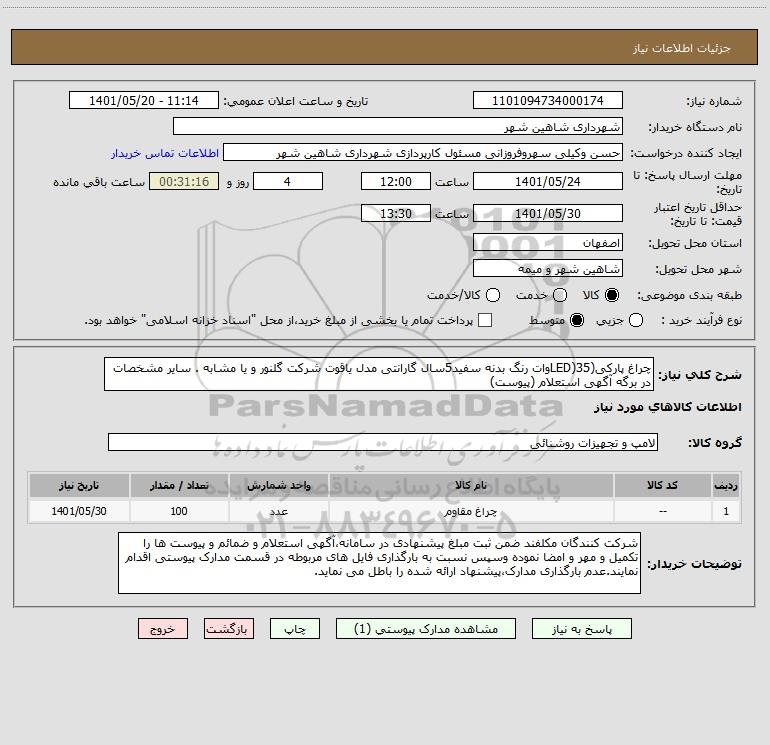This screenshot has width=770, height=745.
Task: Open اطلاعات تماس خریدار link
Action: tap(165, 153)
